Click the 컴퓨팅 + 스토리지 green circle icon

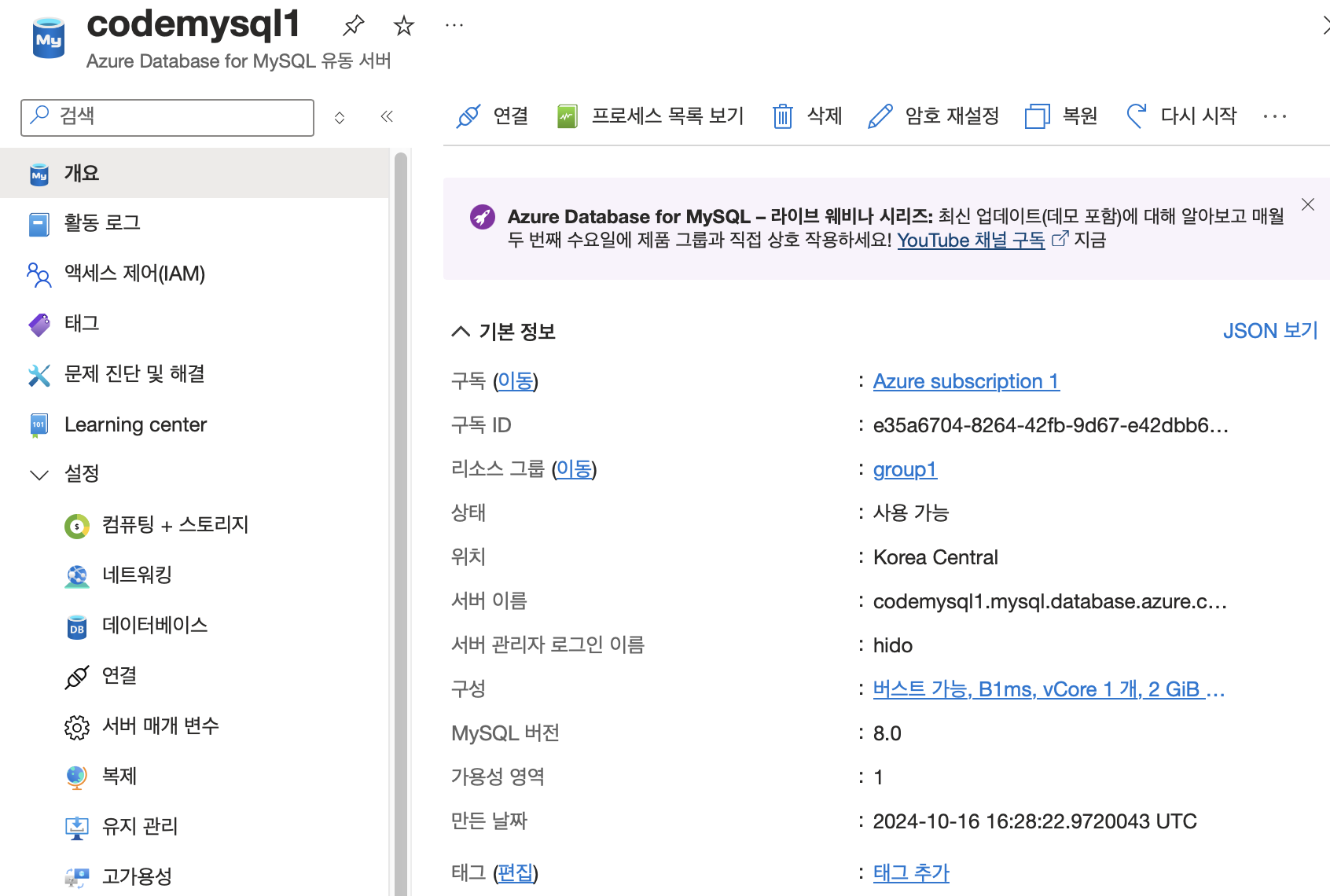77,526
